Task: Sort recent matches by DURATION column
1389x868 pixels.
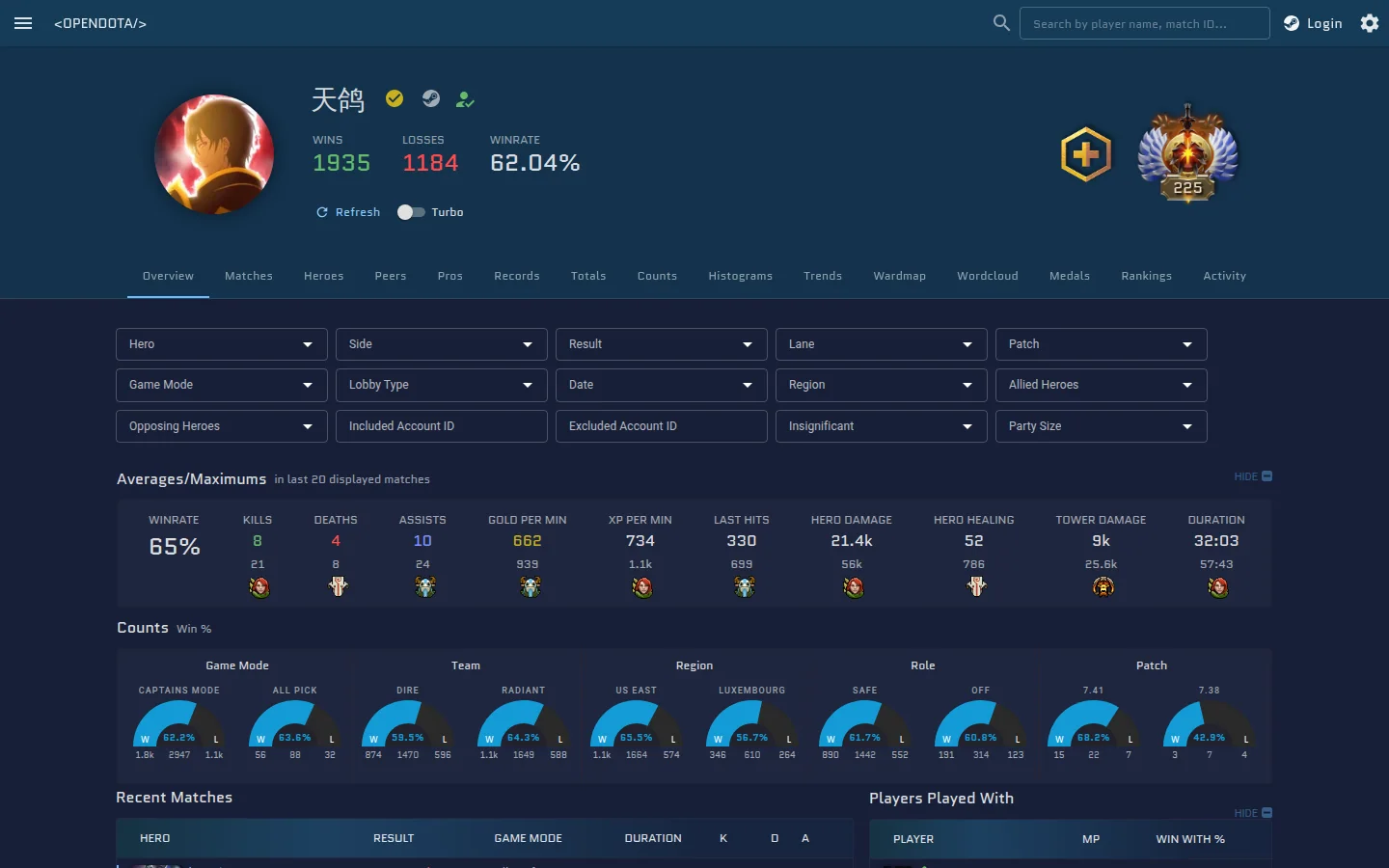Action: pos(653,838)
